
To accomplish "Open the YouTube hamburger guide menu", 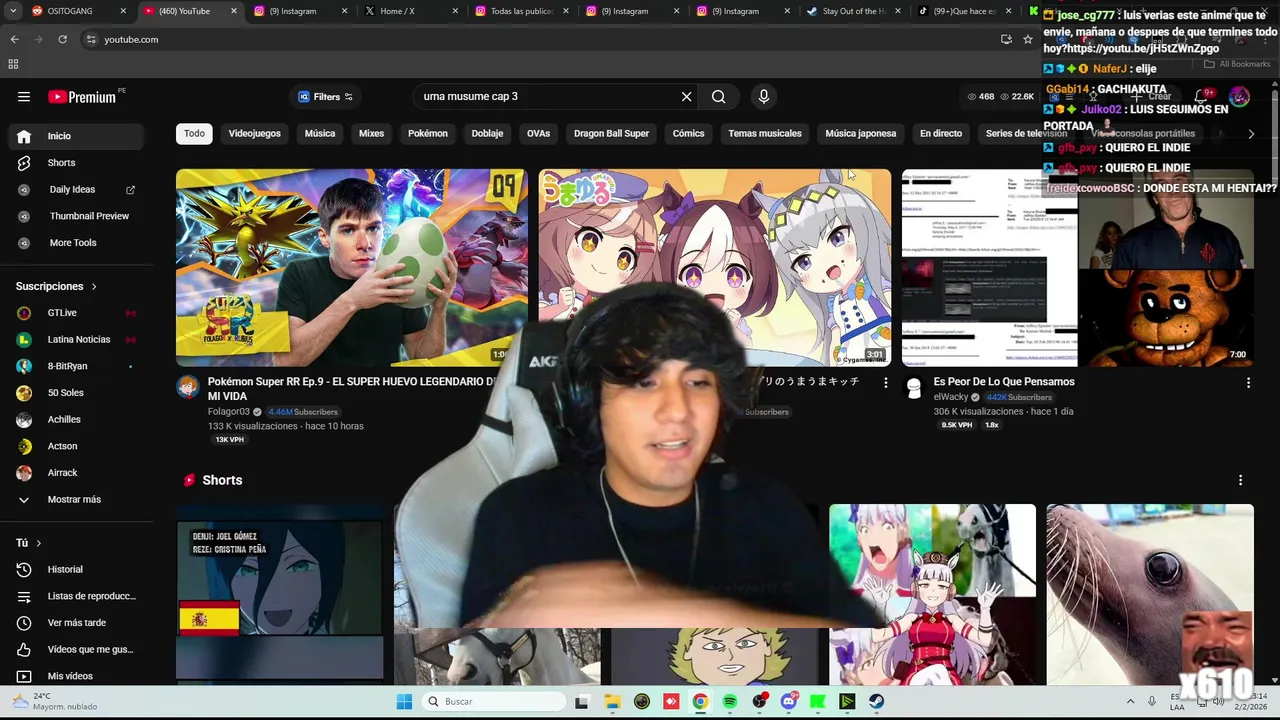I will point(24,97).
